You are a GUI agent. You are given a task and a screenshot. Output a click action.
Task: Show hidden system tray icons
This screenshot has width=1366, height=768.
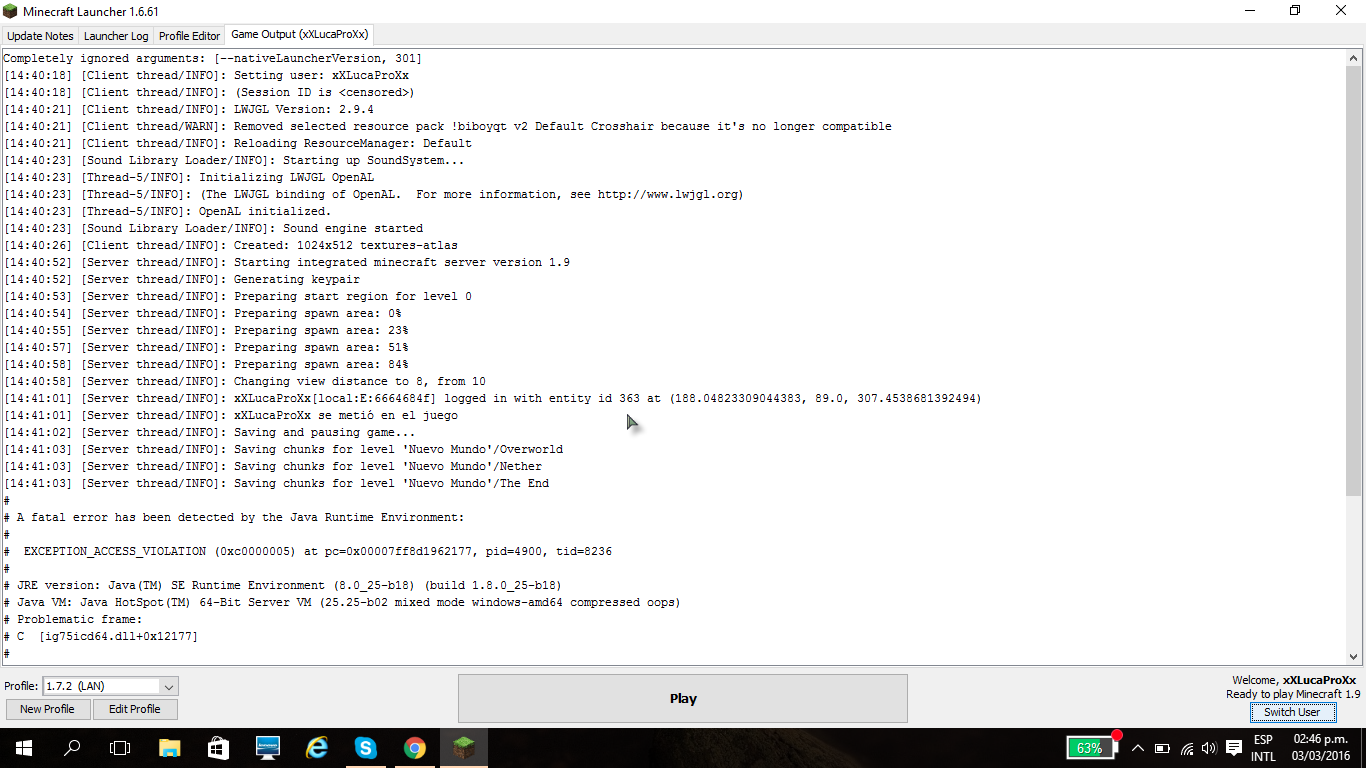click(1138, 748)
